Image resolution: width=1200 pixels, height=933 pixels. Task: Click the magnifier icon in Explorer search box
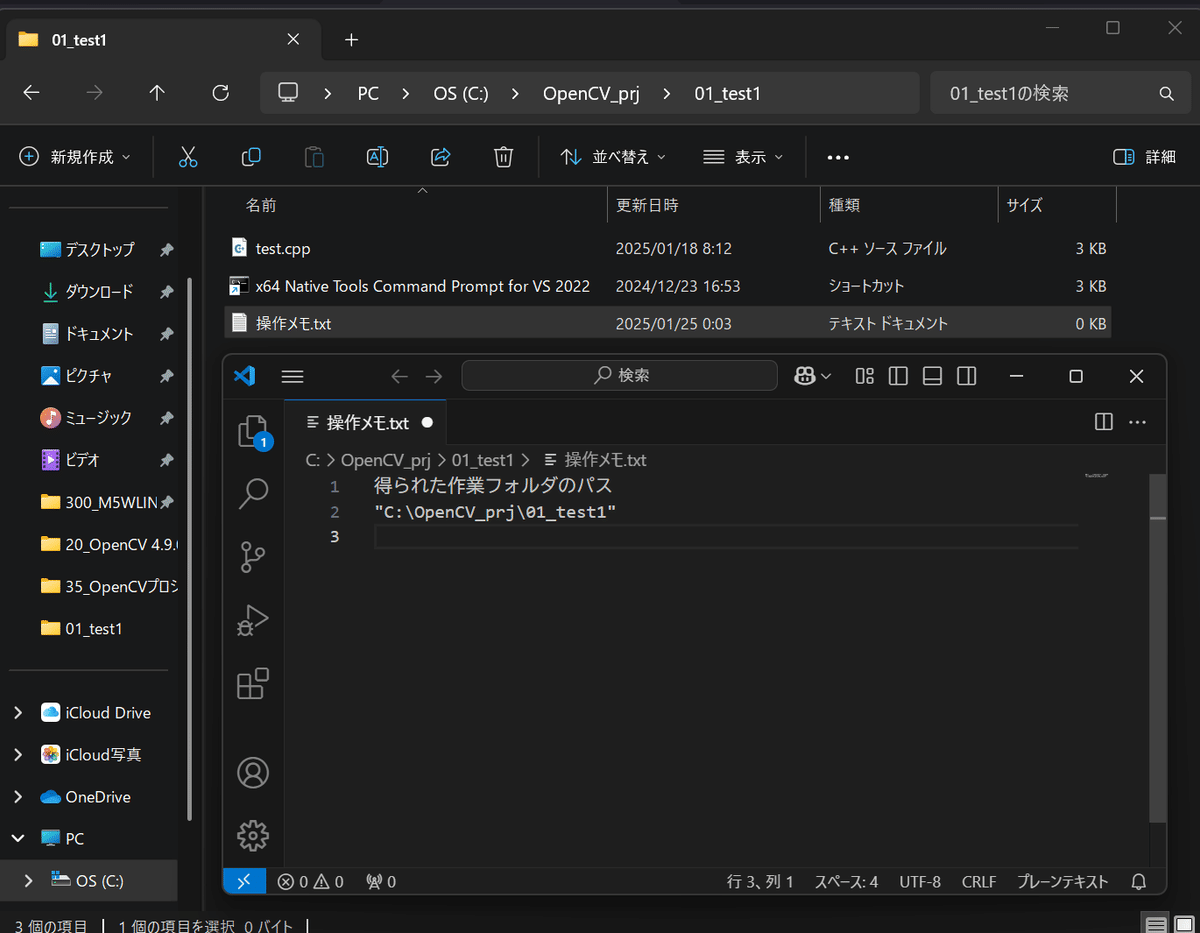coord(1166,94)
